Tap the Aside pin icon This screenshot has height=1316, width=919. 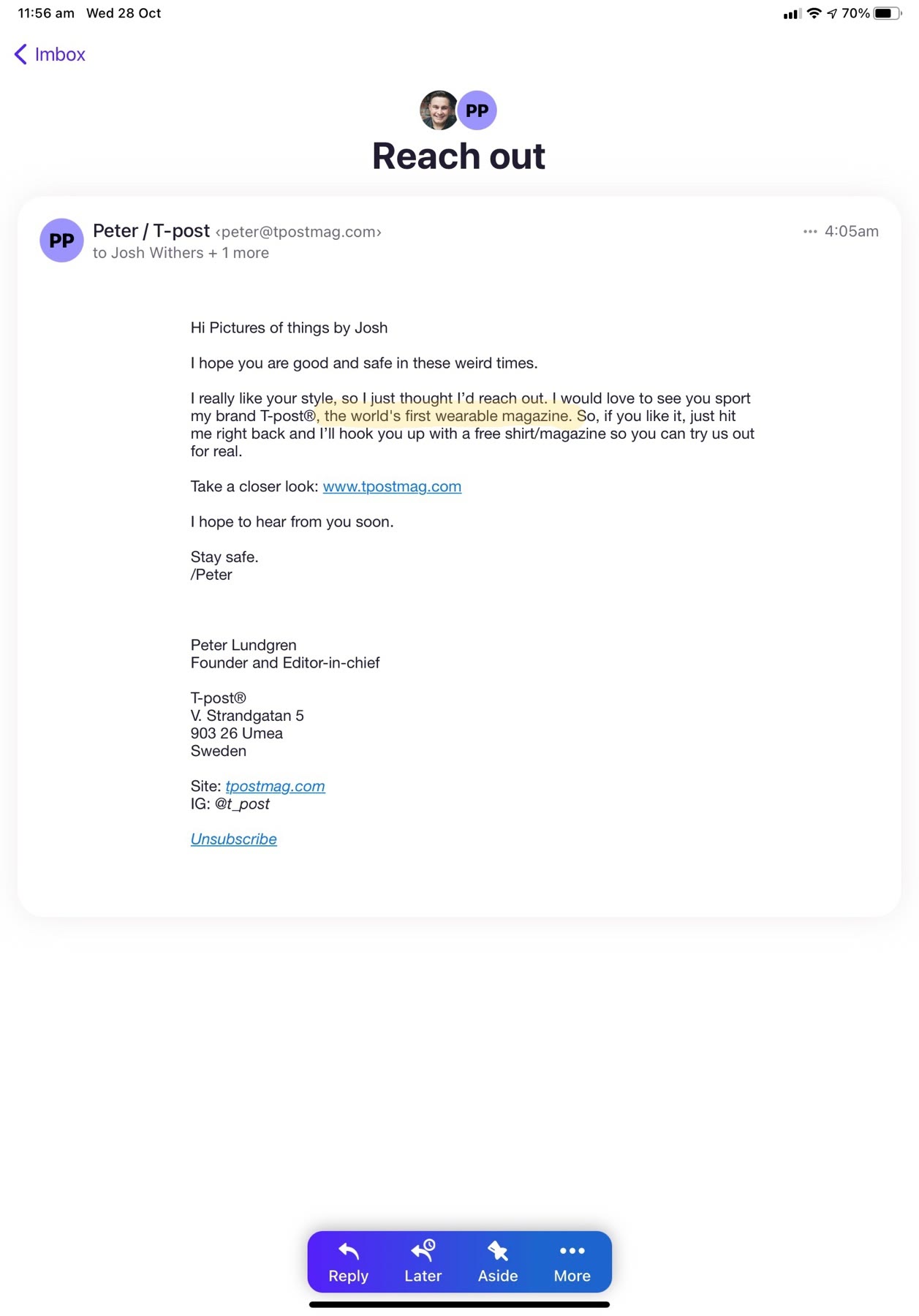pos(498,1252)
